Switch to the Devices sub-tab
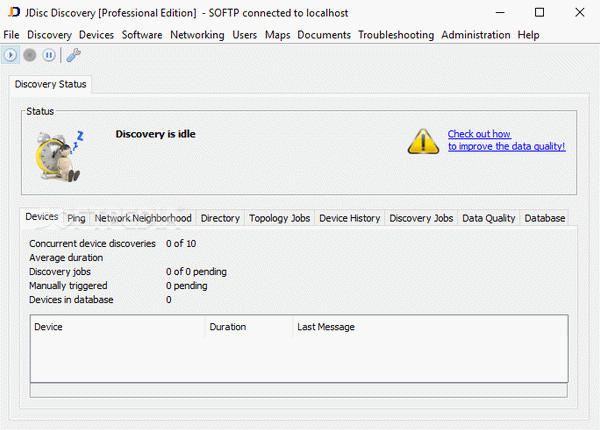This screenshot has width=600, height=430. pos(42,217)
